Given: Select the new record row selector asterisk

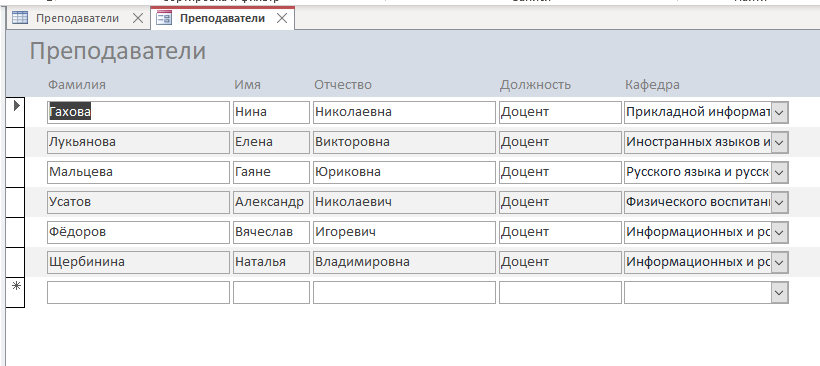Looking at the screenshot, I should [x=15, y=292].
